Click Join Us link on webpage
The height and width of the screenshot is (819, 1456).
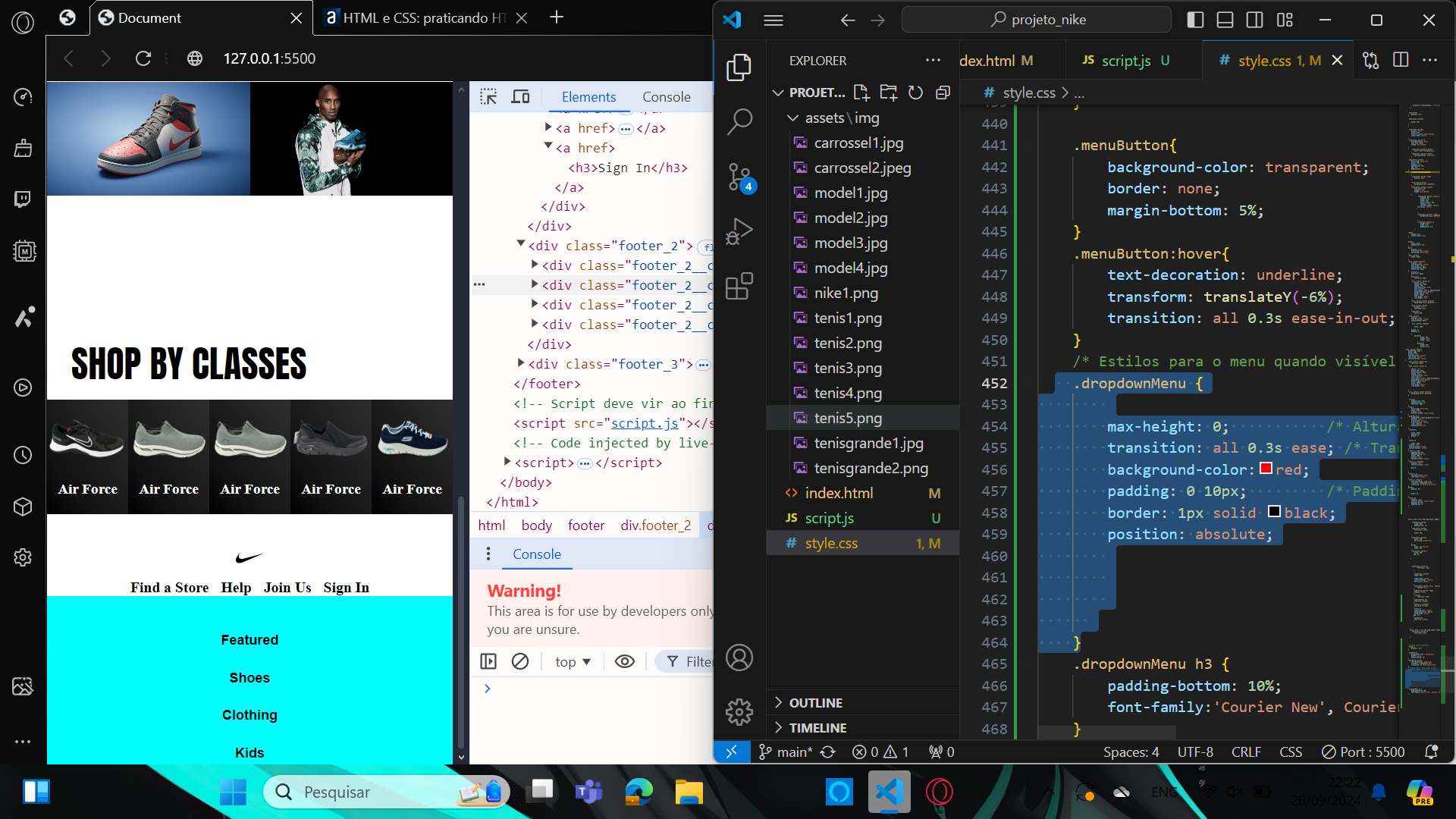287,588
